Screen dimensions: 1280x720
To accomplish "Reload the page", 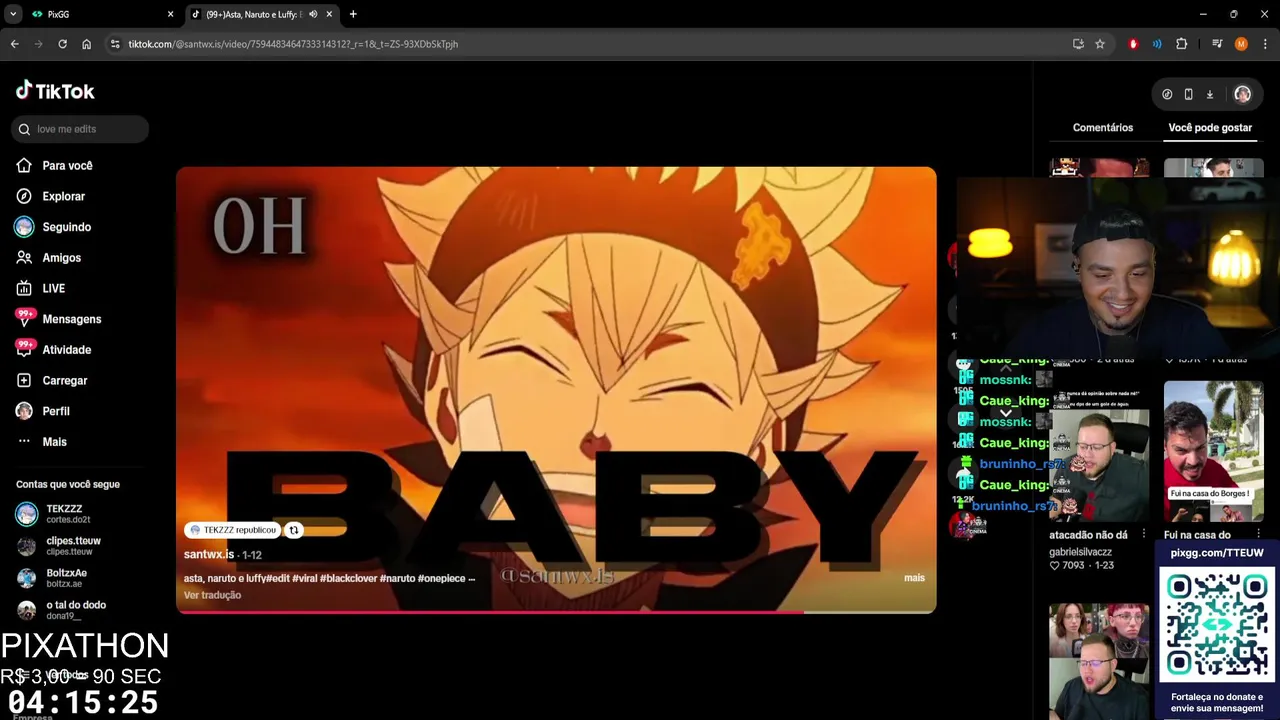I will pos(62,44).
